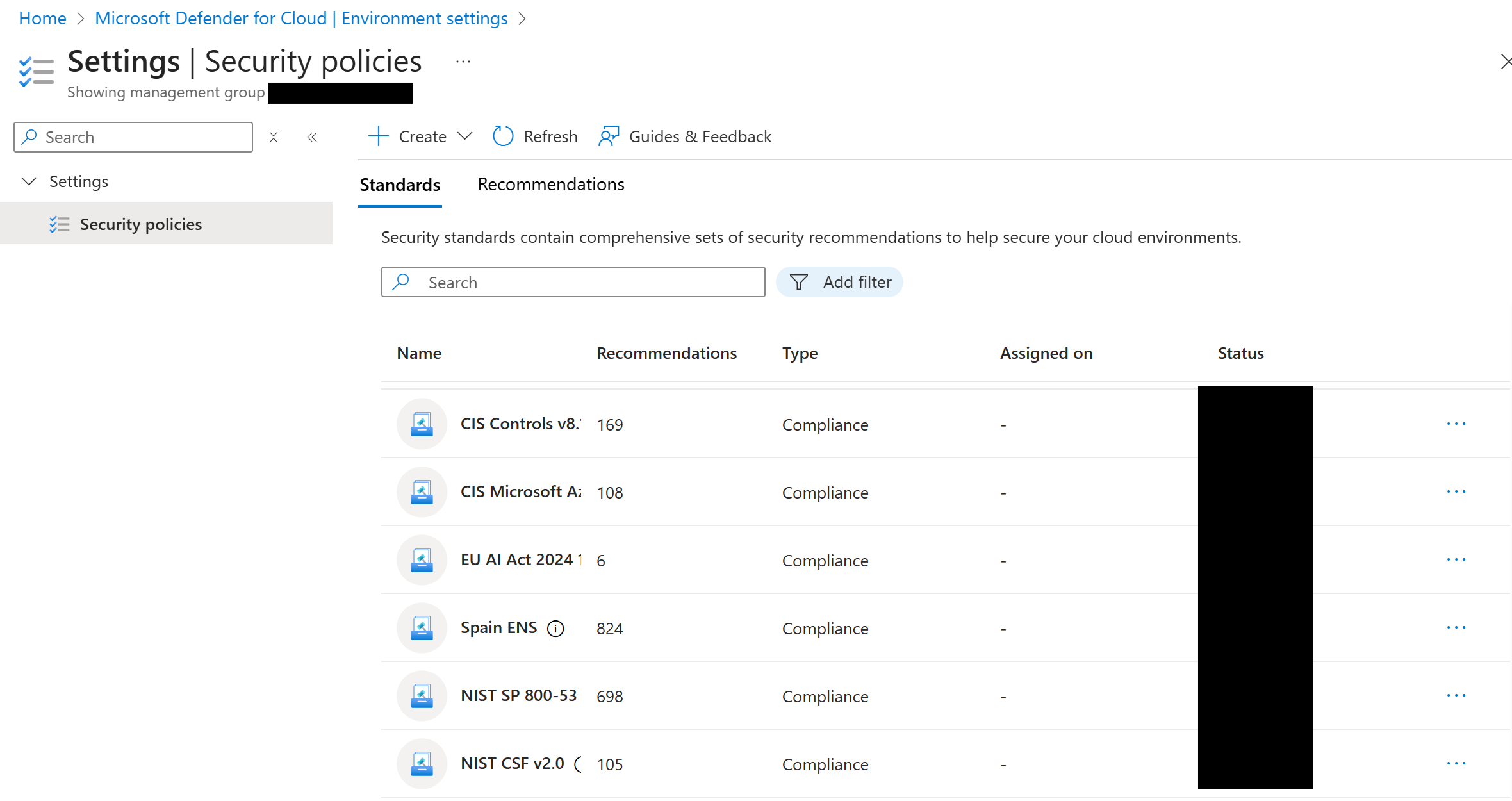Open the ellipsis menu on the NIST SP 800-53 row
The height and width of the screenshot is (801, 1512).
[1456, 695]
